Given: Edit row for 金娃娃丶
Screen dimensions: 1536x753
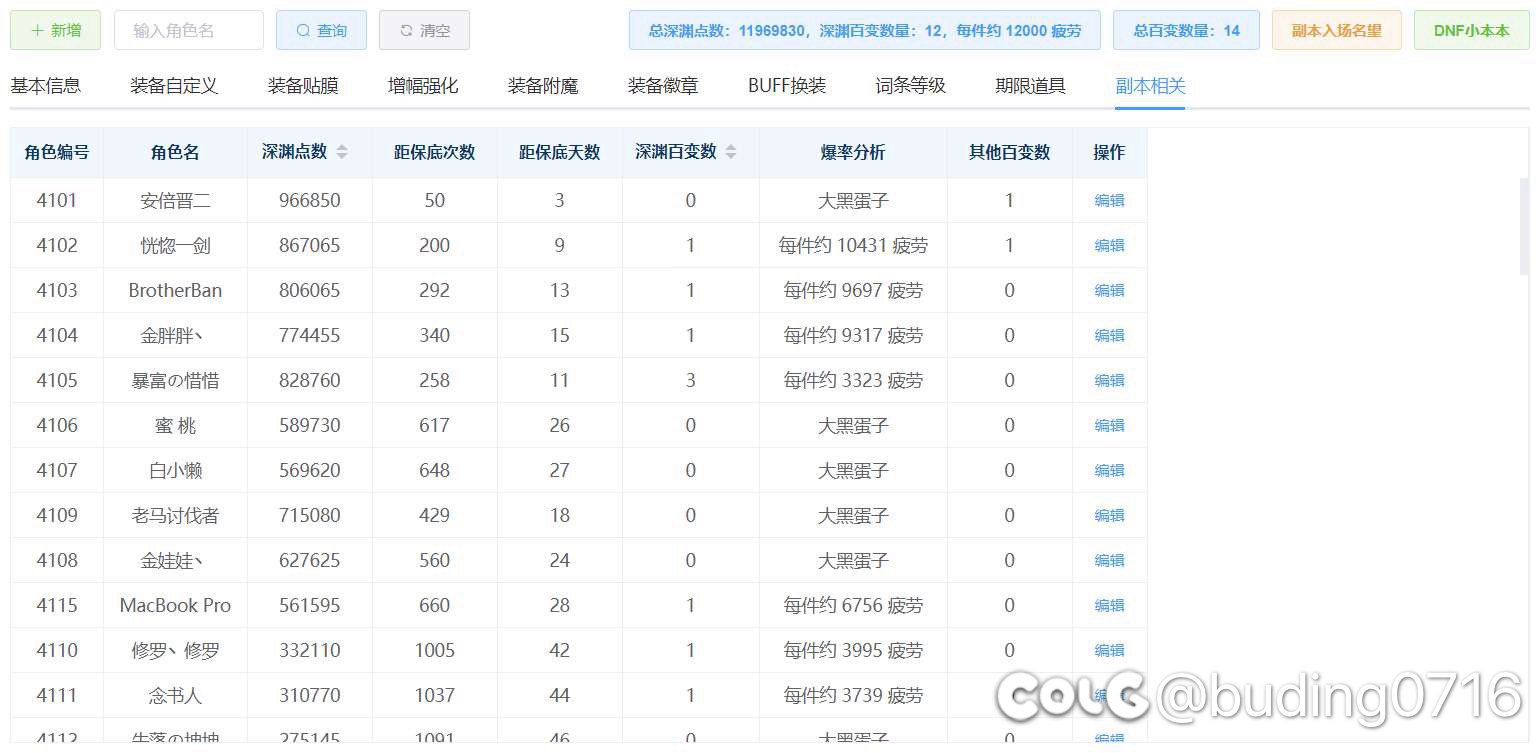Looking at the screenshot, I should pyautogui.click(x=1109, y=560).
